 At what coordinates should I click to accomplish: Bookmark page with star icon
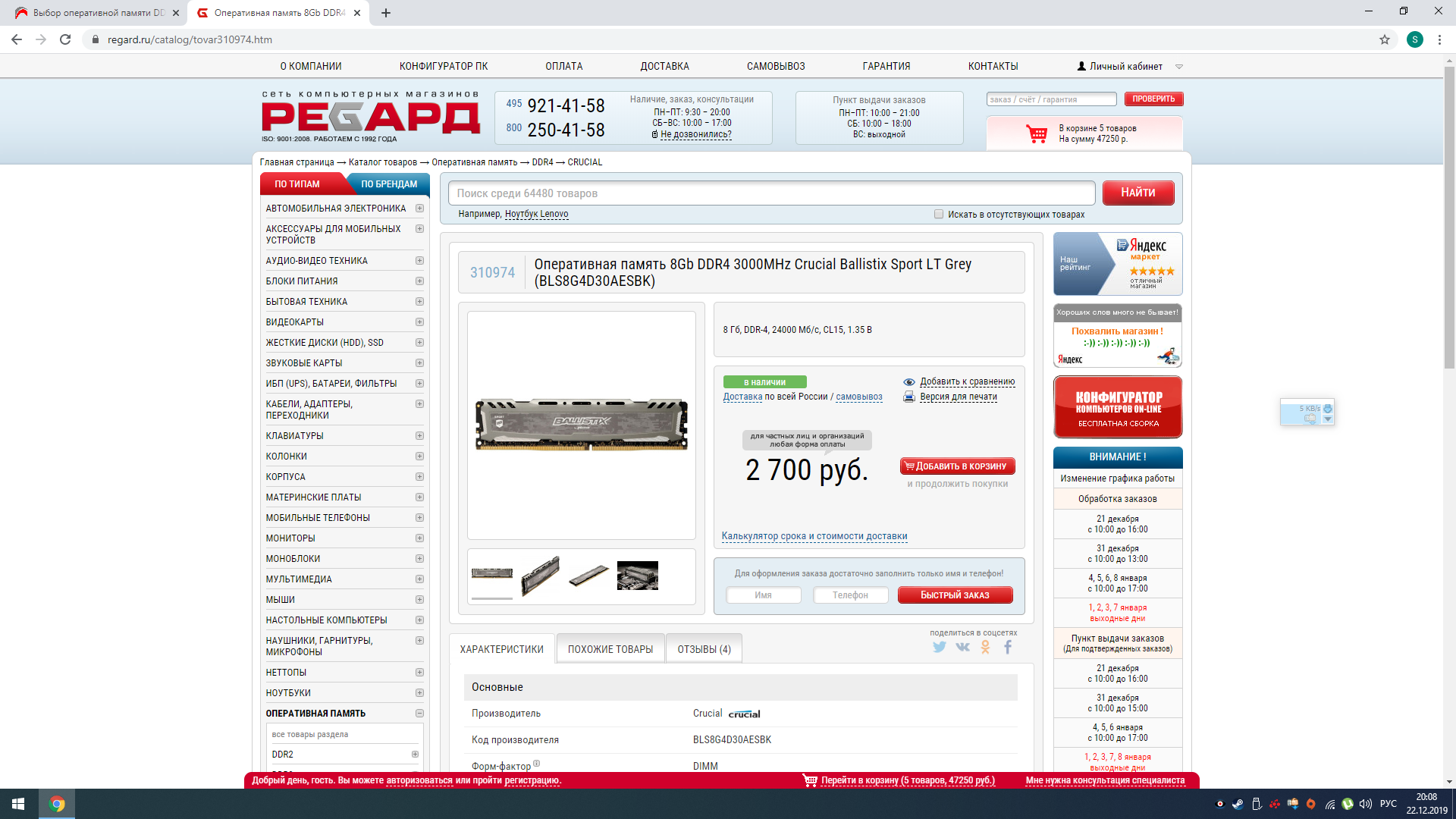coord(1385,39)
